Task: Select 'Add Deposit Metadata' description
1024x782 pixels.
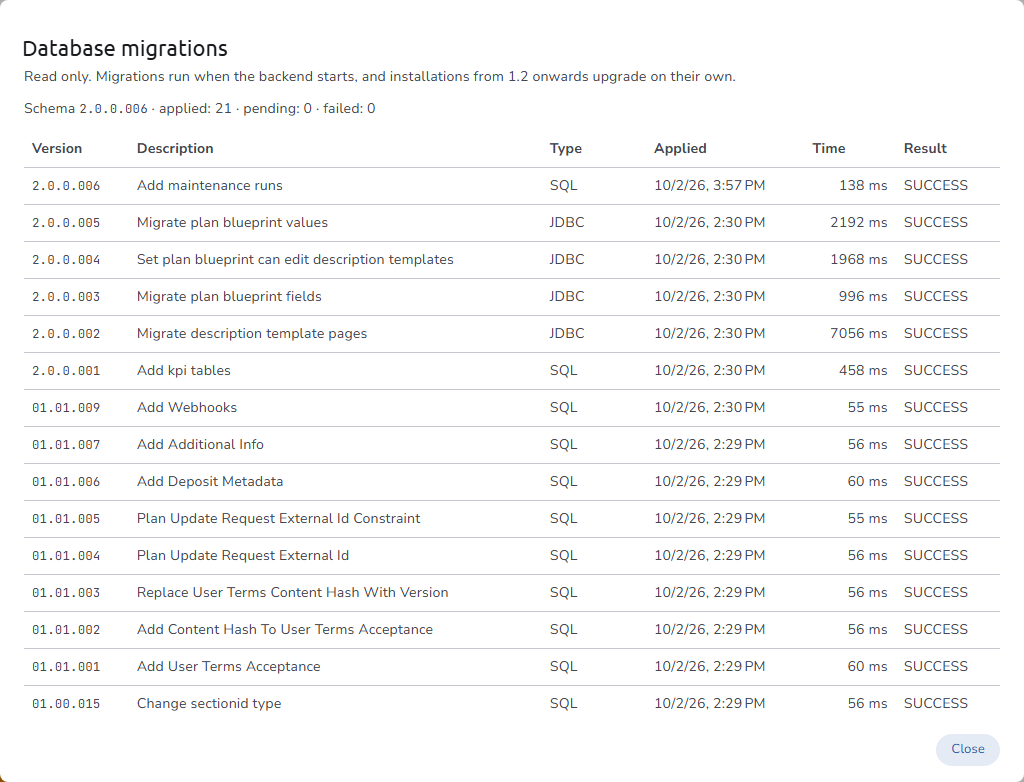Action: [x=210, y=481]
